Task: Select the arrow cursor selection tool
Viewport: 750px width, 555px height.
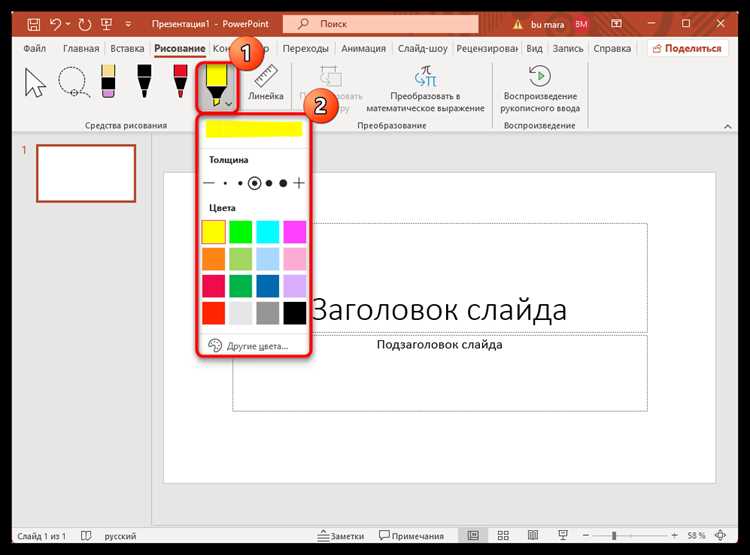Action: pyautogui.click(x=35, y=83)
